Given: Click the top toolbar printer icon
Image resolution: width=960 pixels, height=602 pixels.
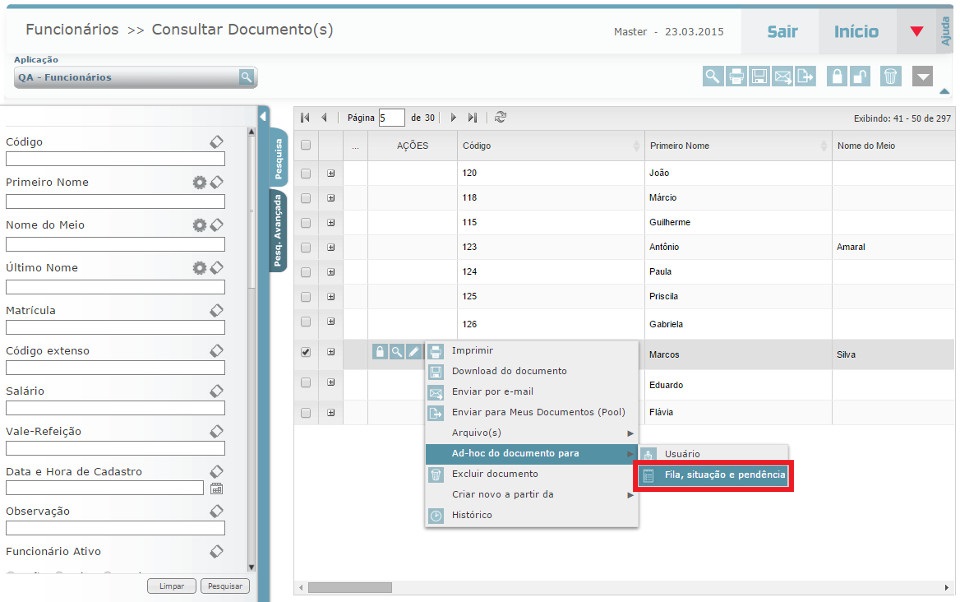Looking at the screenshot, I should (736, 77).
